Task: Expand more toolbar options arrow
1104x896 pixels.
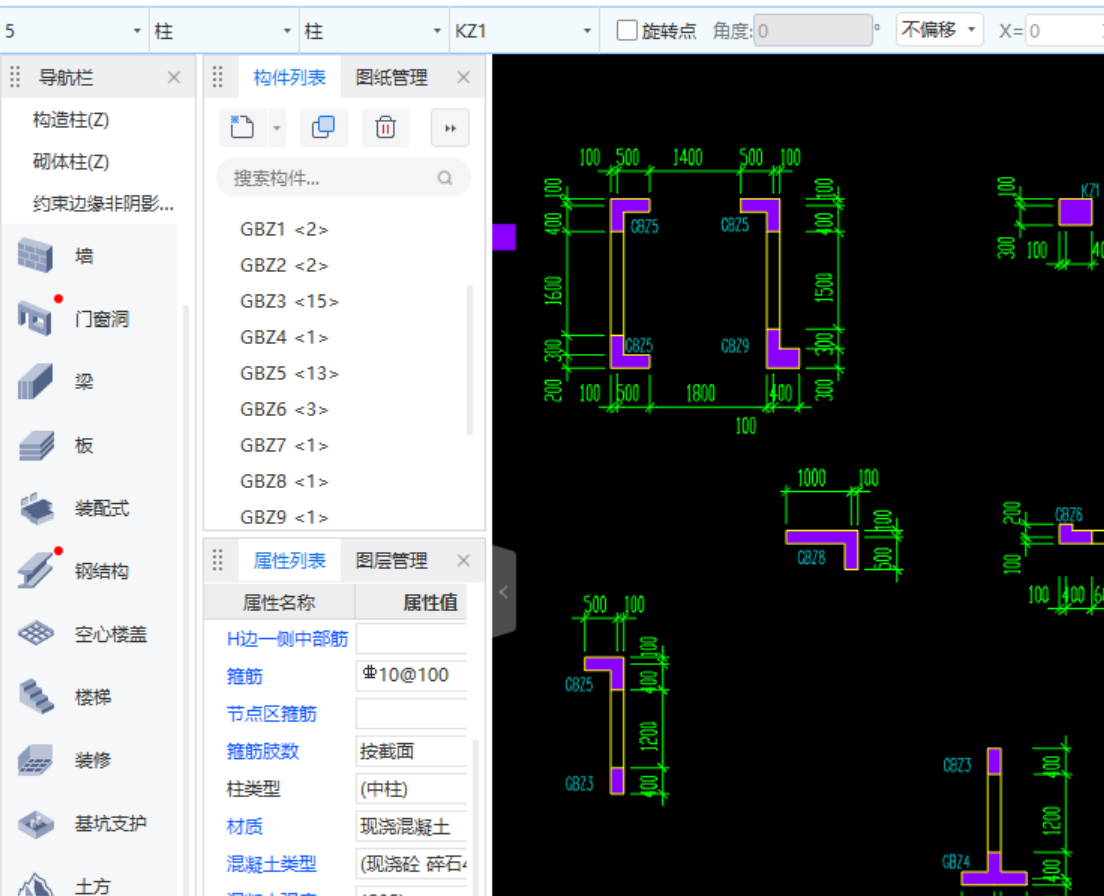Action: coord(450,128)
